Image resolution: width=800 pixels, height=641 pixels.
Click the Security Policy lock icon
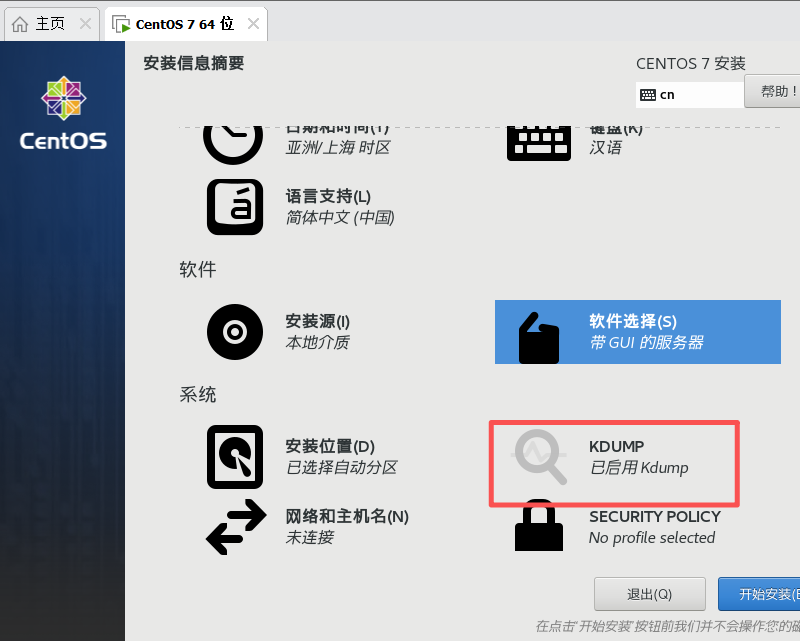tap(539, 526)
